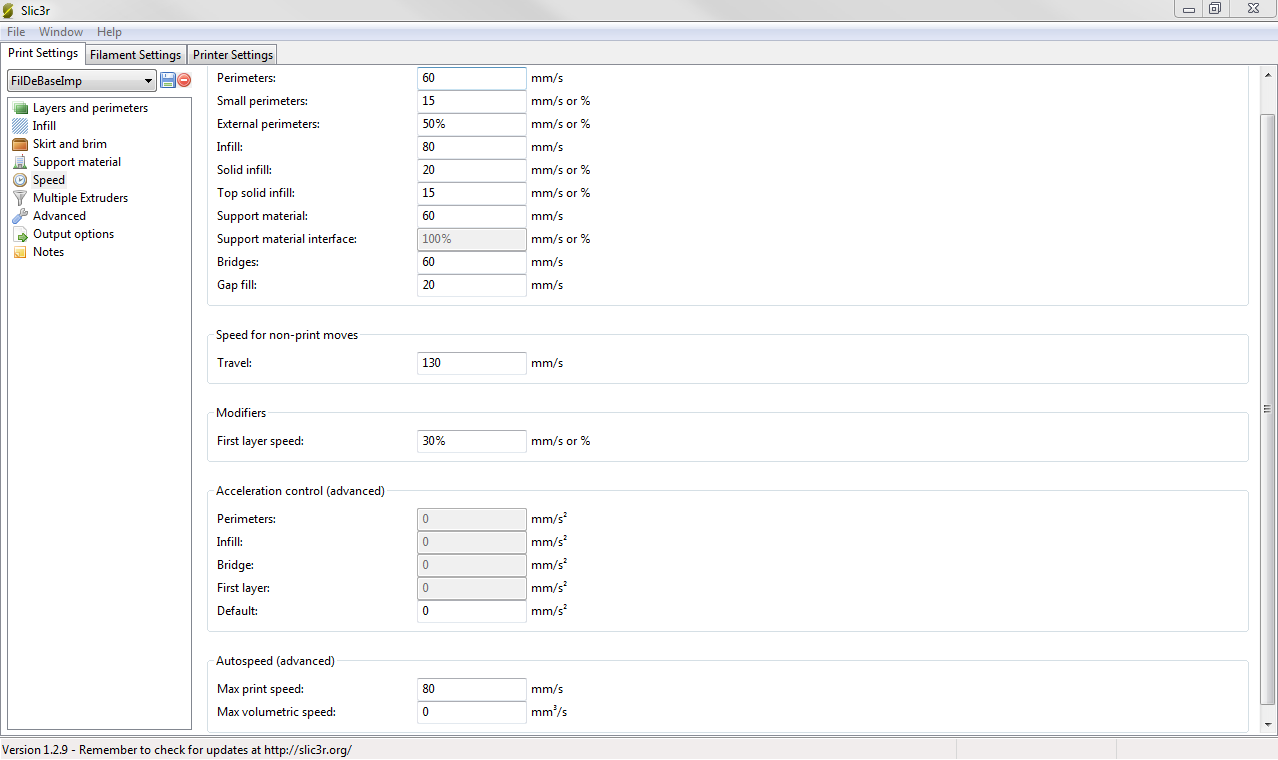Switch to the Printer Settings tab
This screenshot has height=760, width=1278.
(x=233, y=55)
